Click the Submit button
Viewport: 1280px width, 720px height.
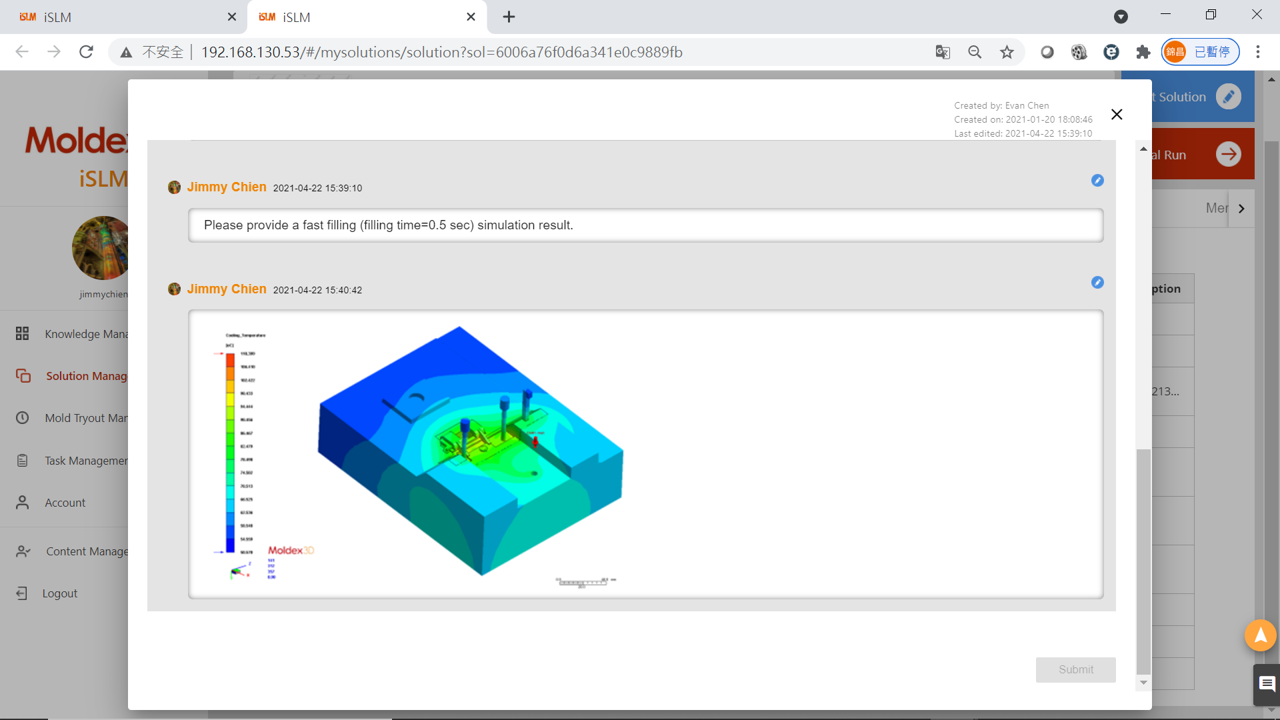point(1076,669)
